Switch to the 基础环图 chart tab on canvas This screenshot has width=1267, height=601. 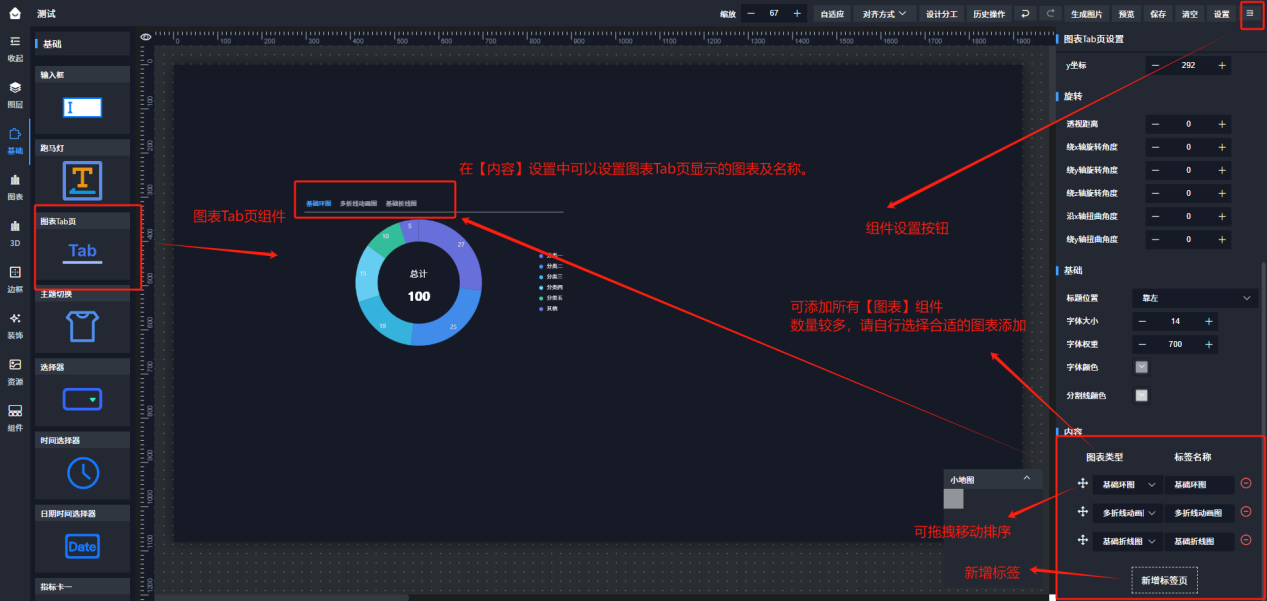tap(319, 203)
